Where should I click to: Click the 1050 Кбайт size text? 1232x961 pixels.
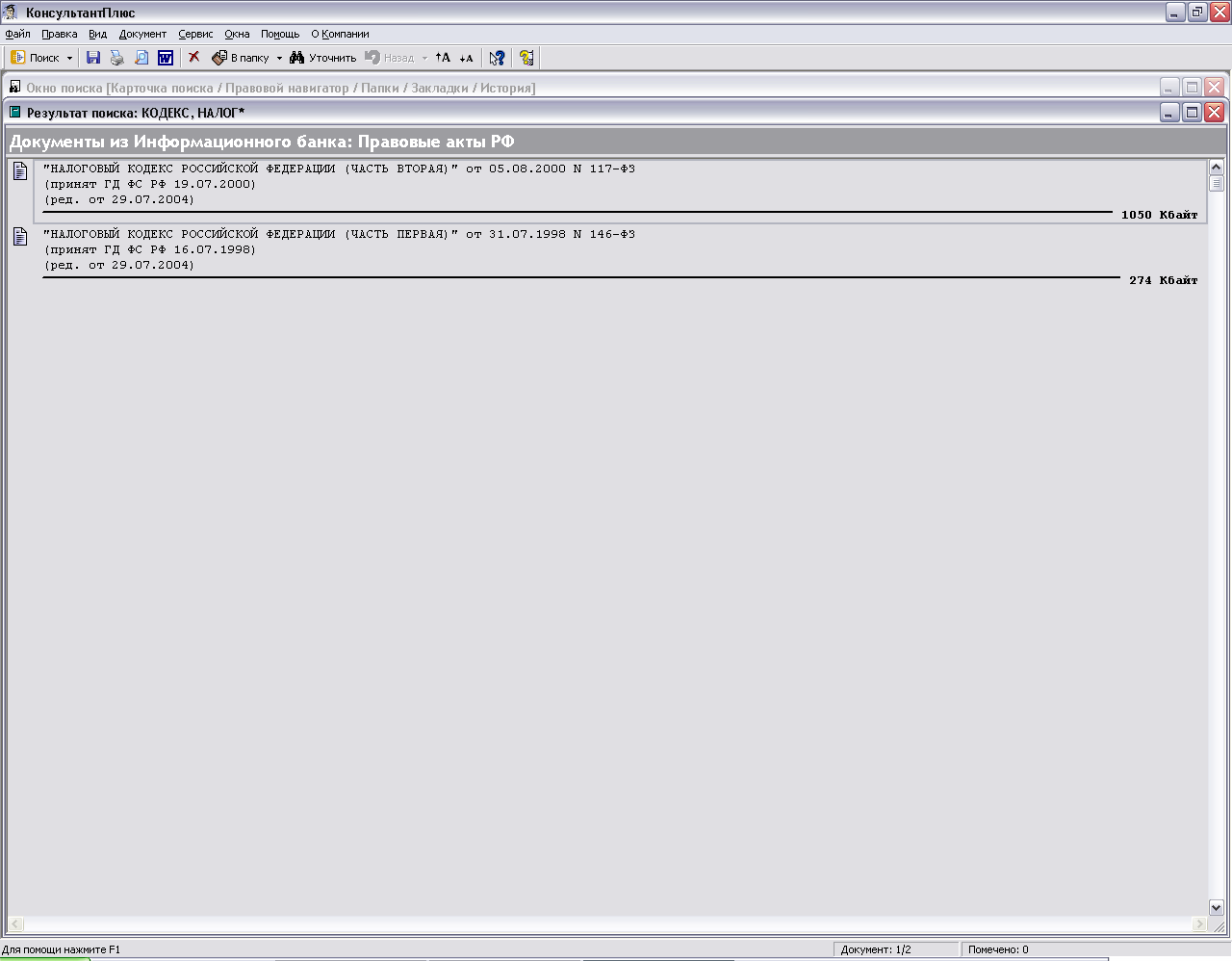1159,215
